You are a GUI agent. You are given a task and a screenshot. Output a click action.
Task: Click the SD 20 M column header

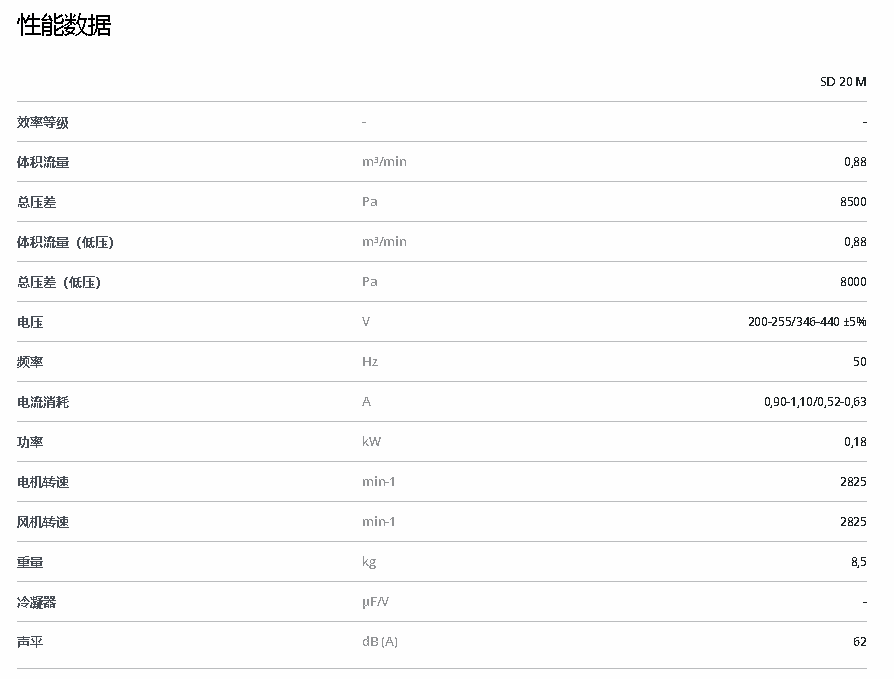point(843,82)
